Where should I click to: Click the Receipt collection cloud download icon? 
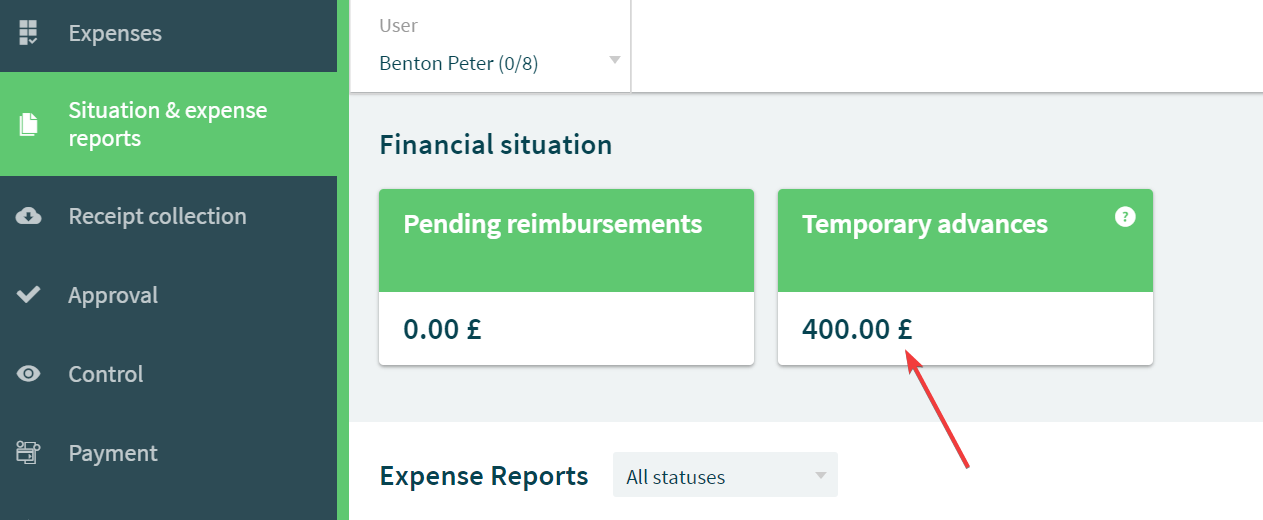pos(29,216)
